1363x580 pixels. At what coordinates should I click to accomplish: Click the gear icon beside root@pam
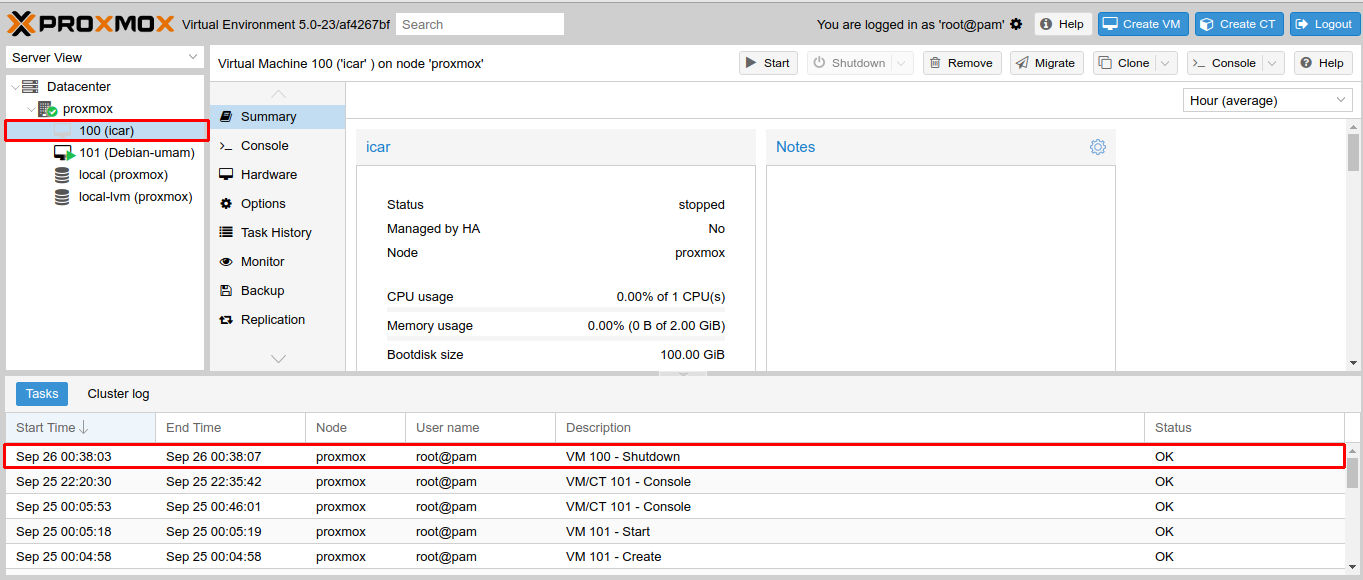click(x=1016, y=24)
